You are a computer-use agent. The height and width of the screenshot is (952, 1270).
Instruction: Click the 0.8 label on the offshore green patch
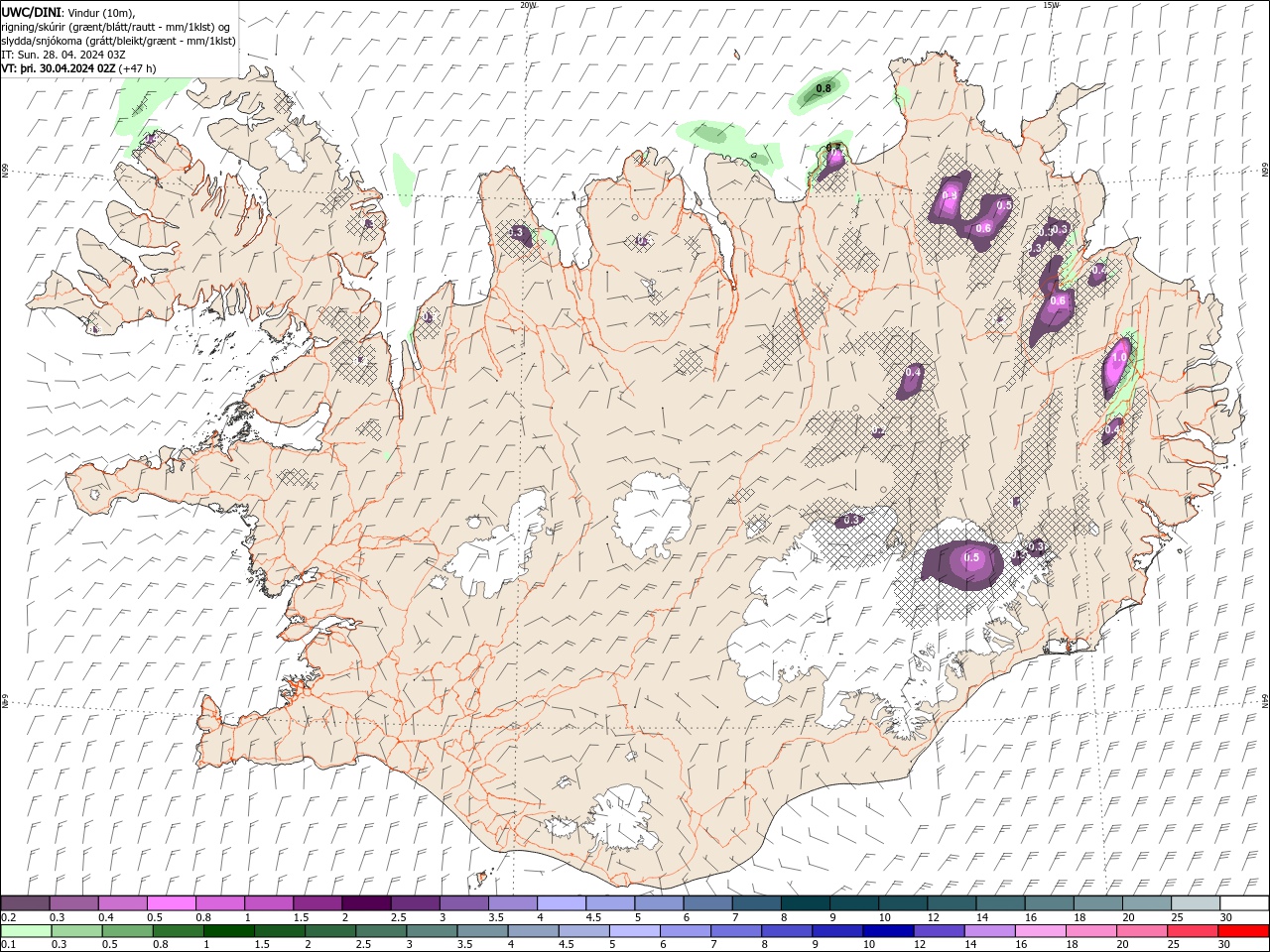(x=823, y=89)
